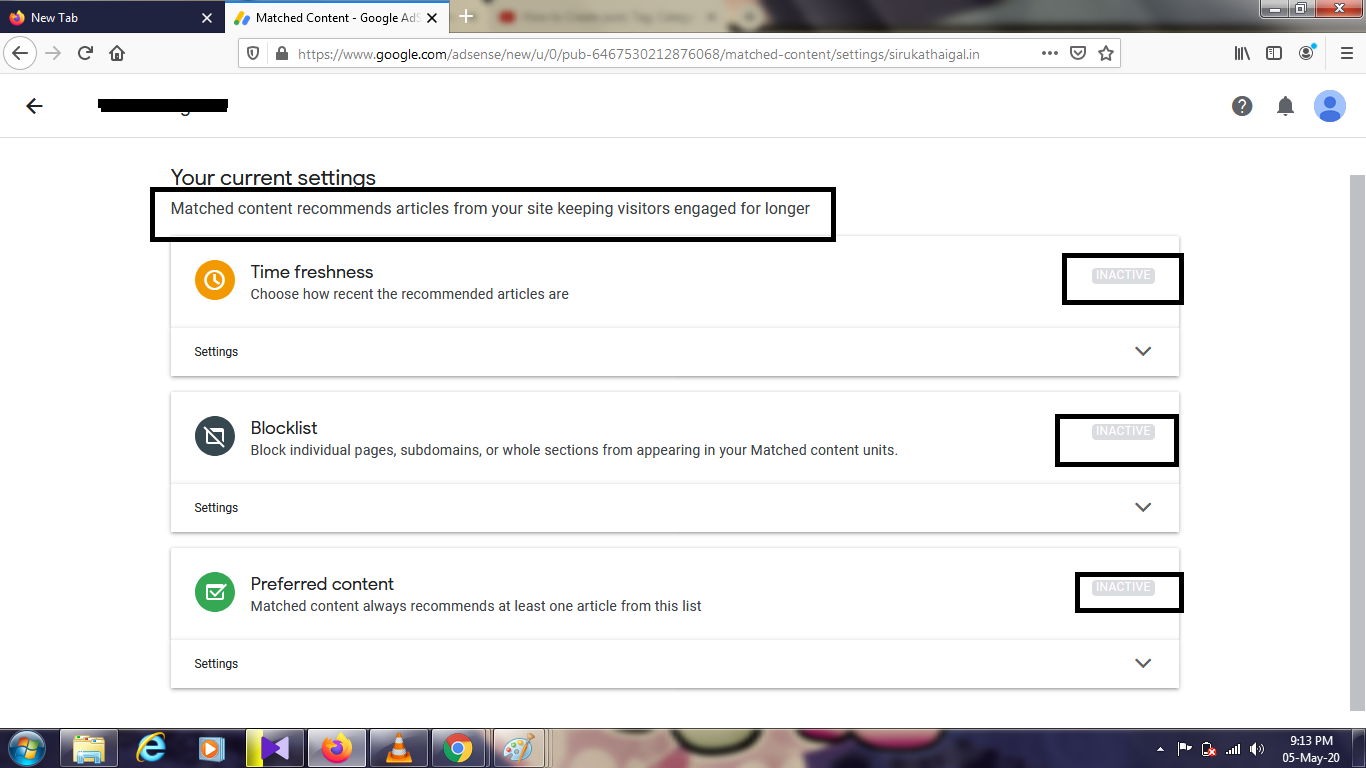Click the AdSense back arrow icon
The height and width of the screenshot is (768, 1366).
(x=34, y=106)
